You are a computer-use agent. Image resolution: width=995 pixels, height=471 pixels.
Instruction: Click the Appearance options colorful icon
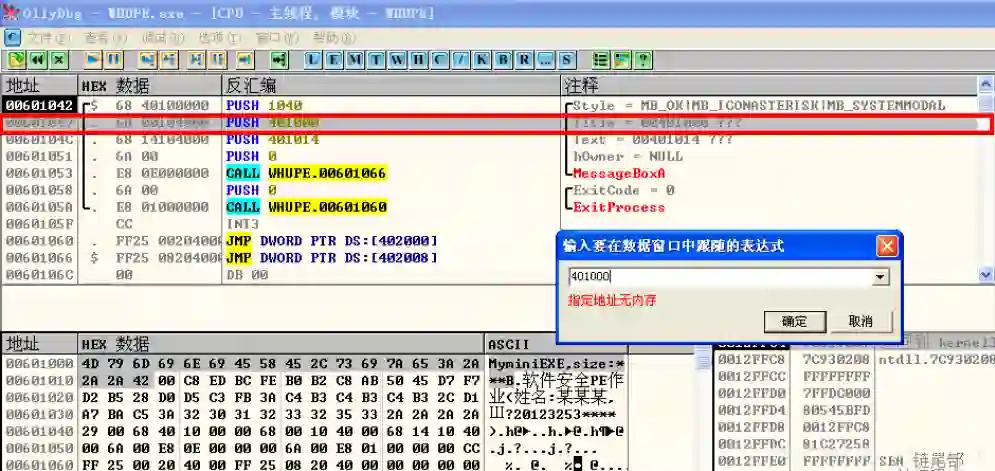[622, 60]
